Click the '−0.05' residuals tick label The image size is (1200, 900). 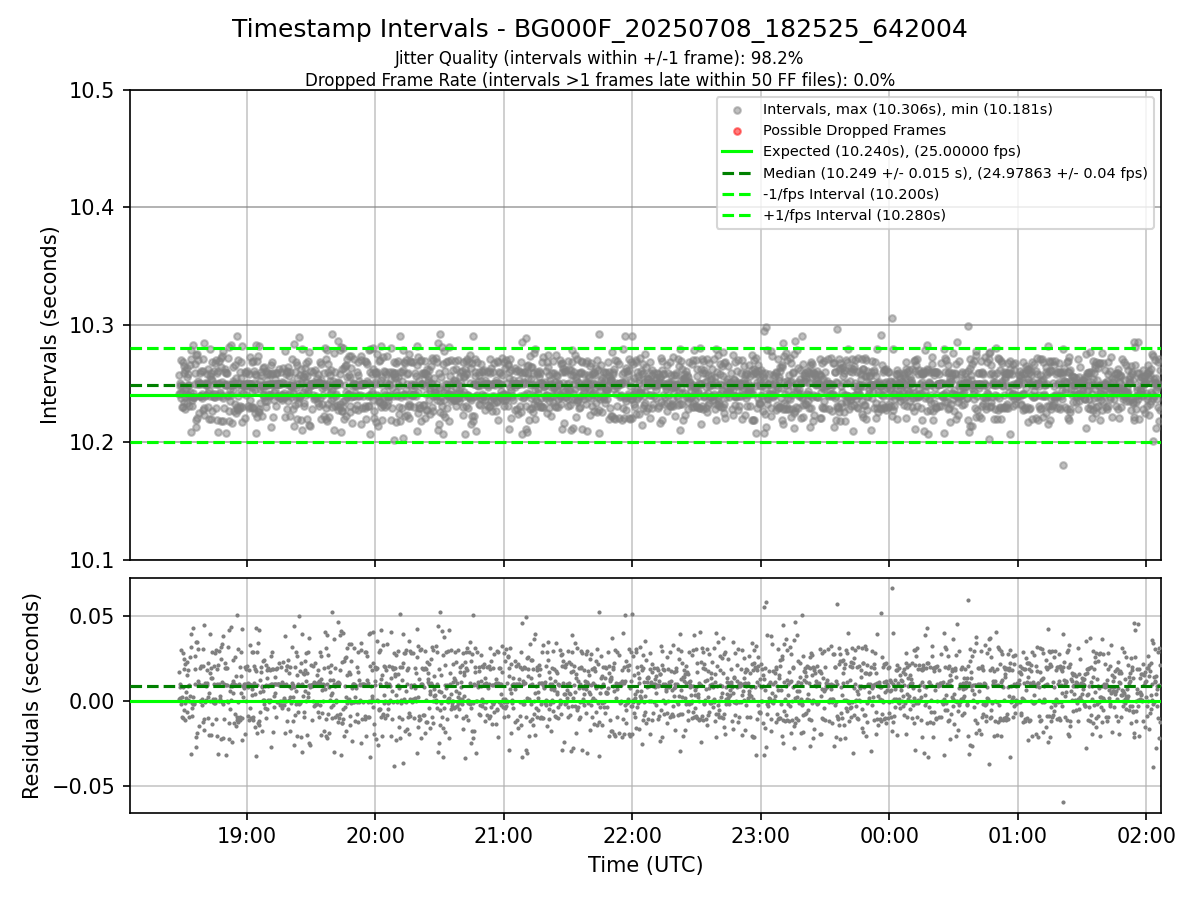point(85,786)
